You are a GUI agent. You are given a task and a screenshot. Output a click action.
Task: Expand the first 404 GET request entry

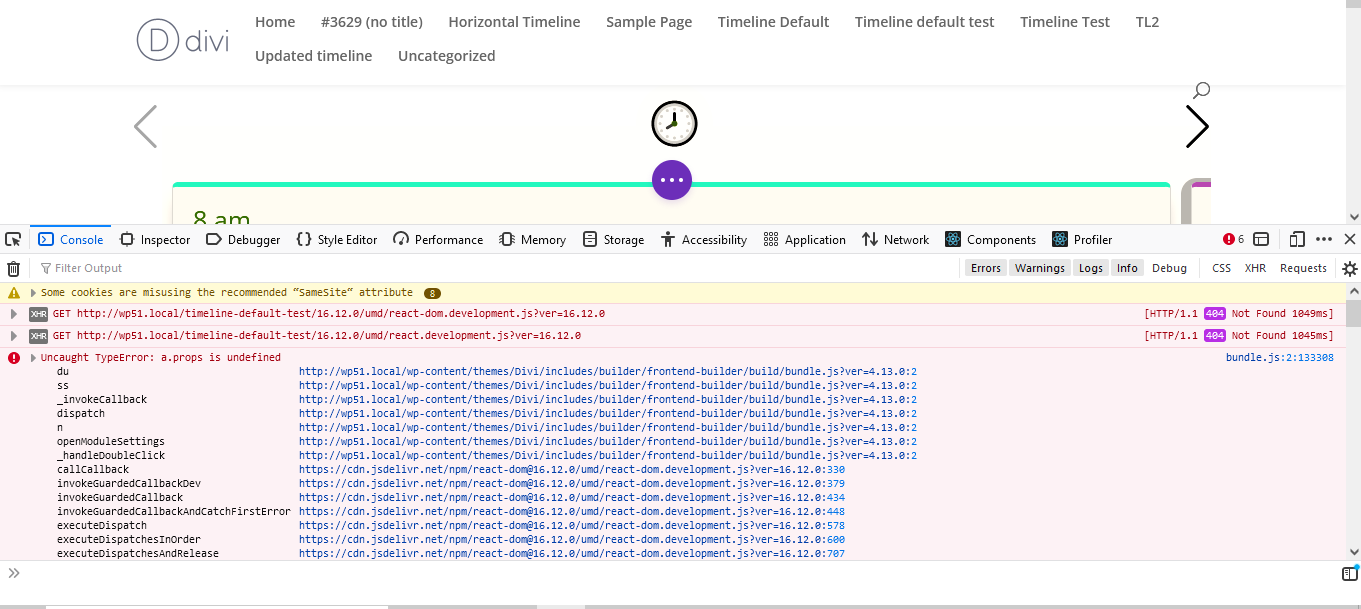[x=13, y=313]
